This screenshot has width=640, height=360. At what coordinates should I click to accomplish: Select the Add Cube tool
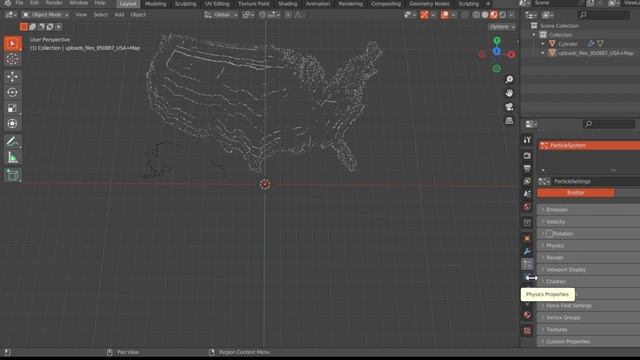point(12,175)
